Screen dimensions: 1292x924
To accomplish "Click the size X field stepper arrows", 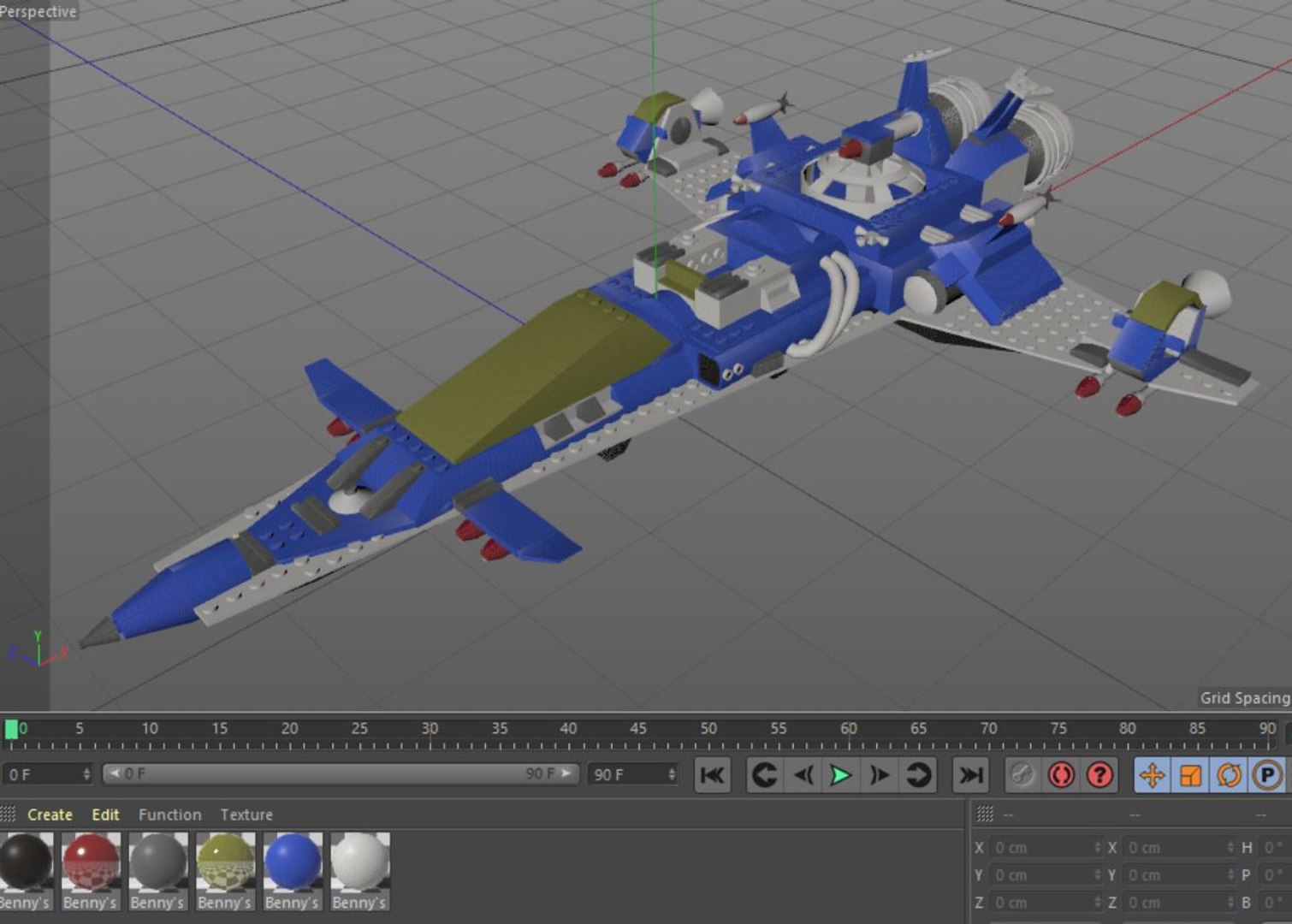I will pyautogui.click(x=1231, y=848).
